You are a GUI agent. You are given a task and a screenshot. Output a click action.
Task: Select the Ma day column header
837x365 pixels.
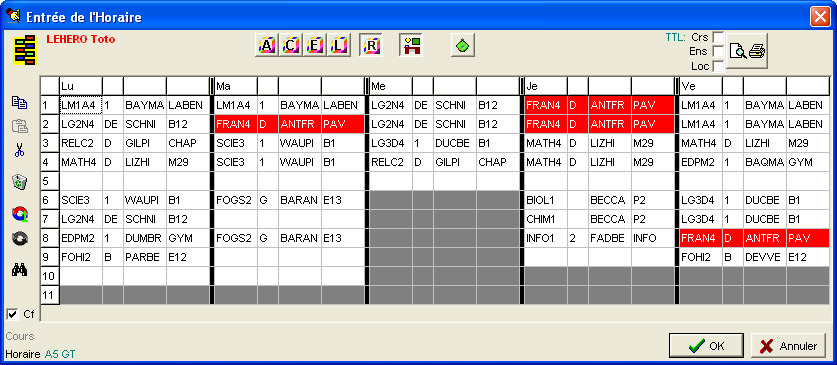click(x=235, y=86)
